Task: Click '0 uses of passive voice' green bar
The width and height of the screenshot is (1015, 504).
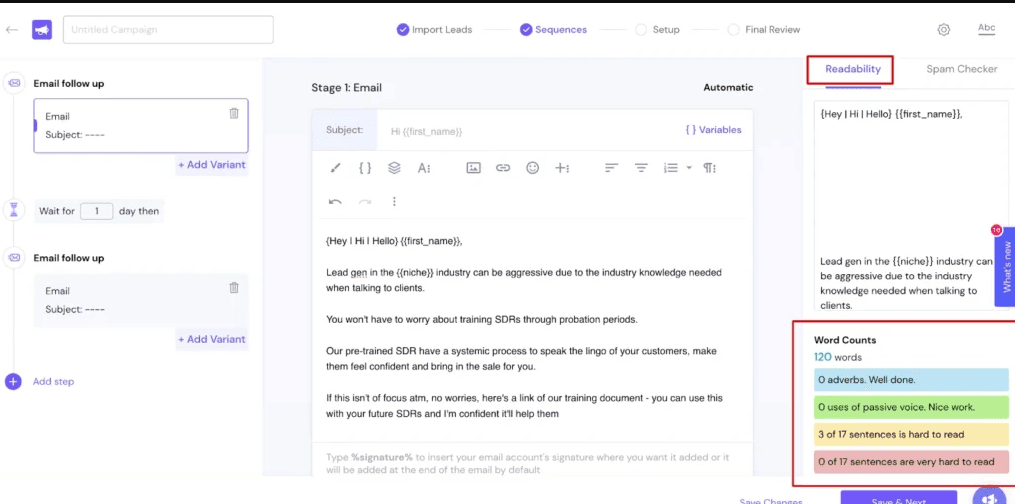Action: tap(911, 407)
